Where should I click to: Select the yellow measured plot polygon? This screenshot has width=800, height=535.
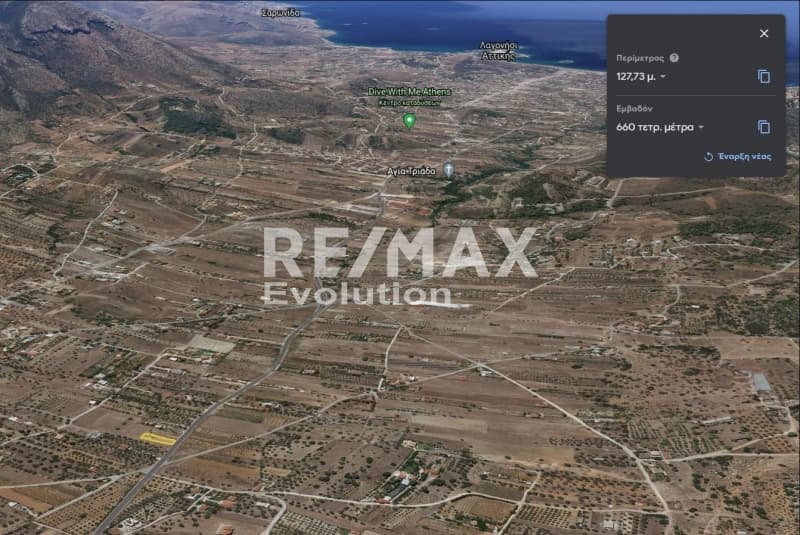coord(158,439)
